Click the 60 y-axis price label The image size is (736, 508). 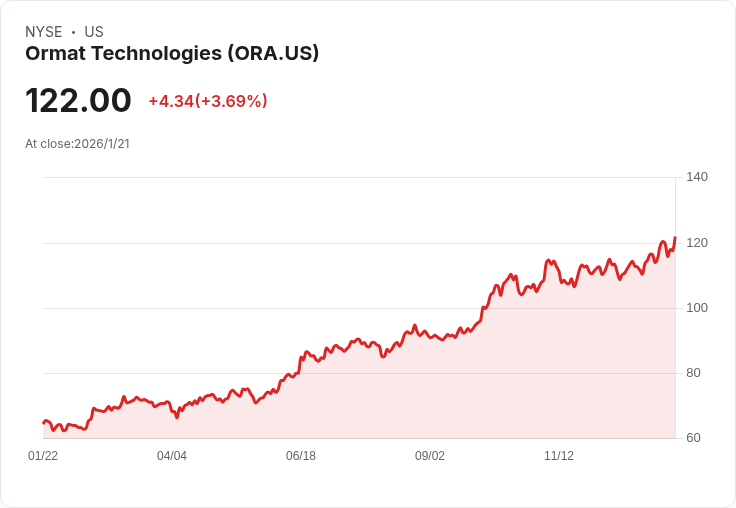coord(693,438)
